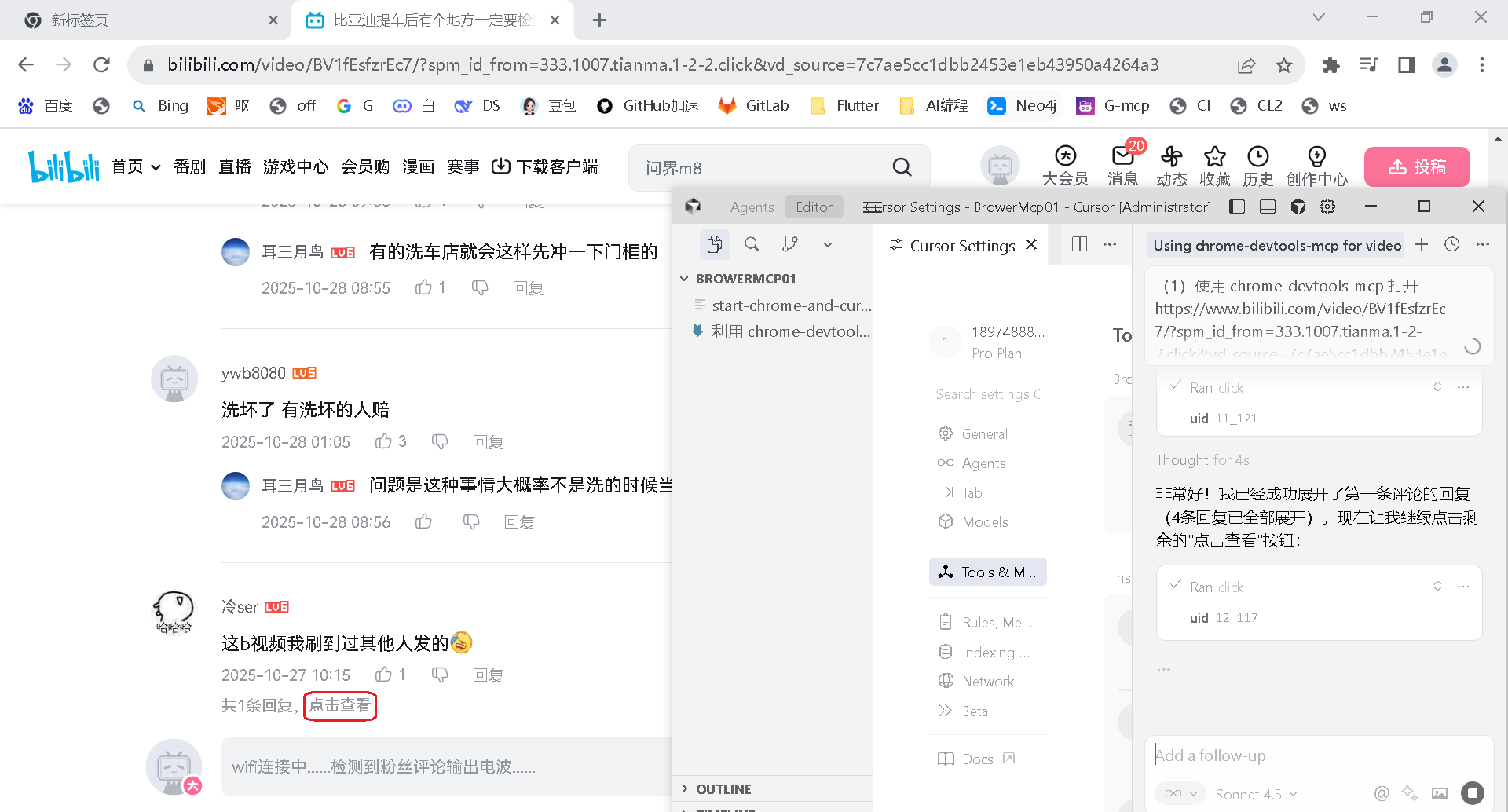Open Beta settings category
The width and height of the screenshot is (1508, 812).
point(988,711)
